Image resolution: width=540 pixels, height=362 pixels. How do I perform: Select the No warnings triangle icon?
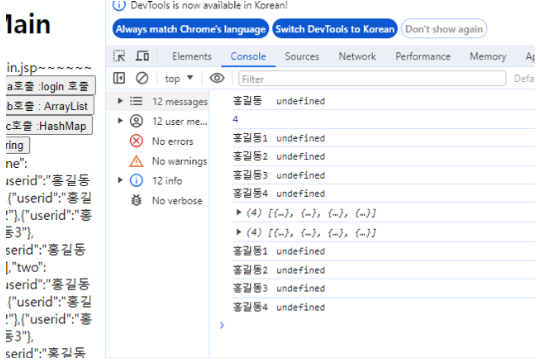[x=136, y=161]
